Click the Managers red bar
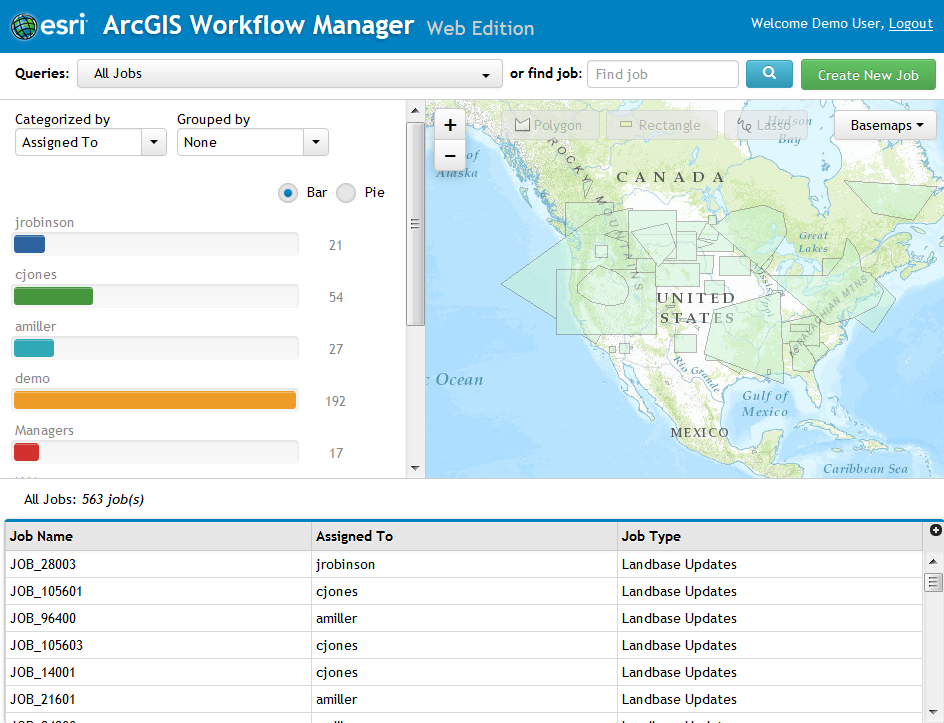This screenshot has height=723, width=944. pos(26,452)
